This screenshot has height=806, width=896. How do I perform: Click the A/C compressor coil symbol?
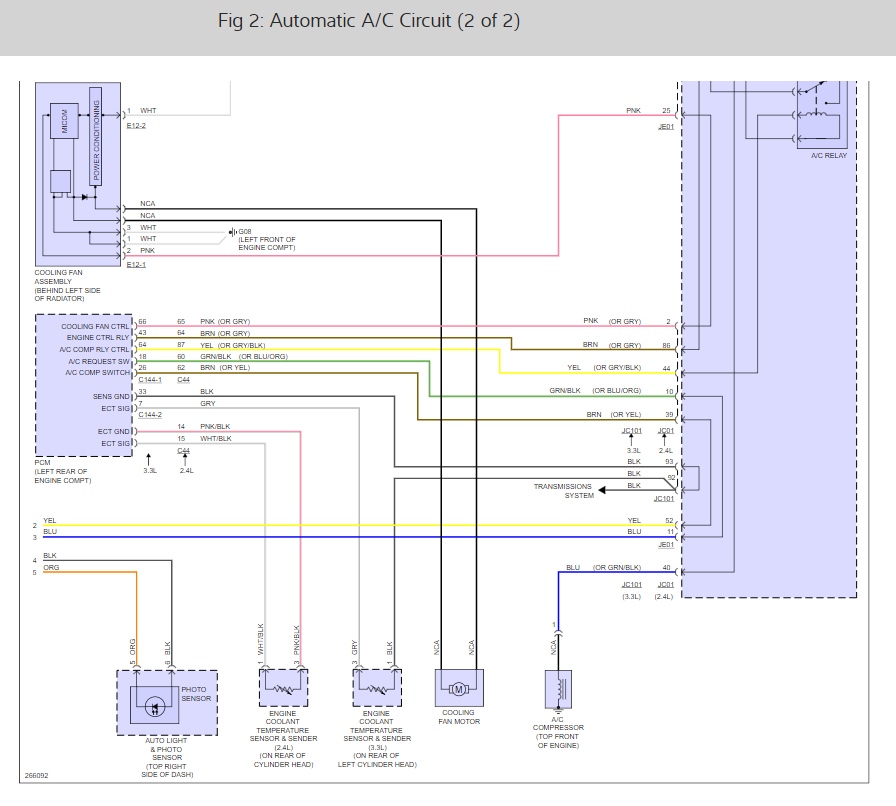[x=562, y=689]
